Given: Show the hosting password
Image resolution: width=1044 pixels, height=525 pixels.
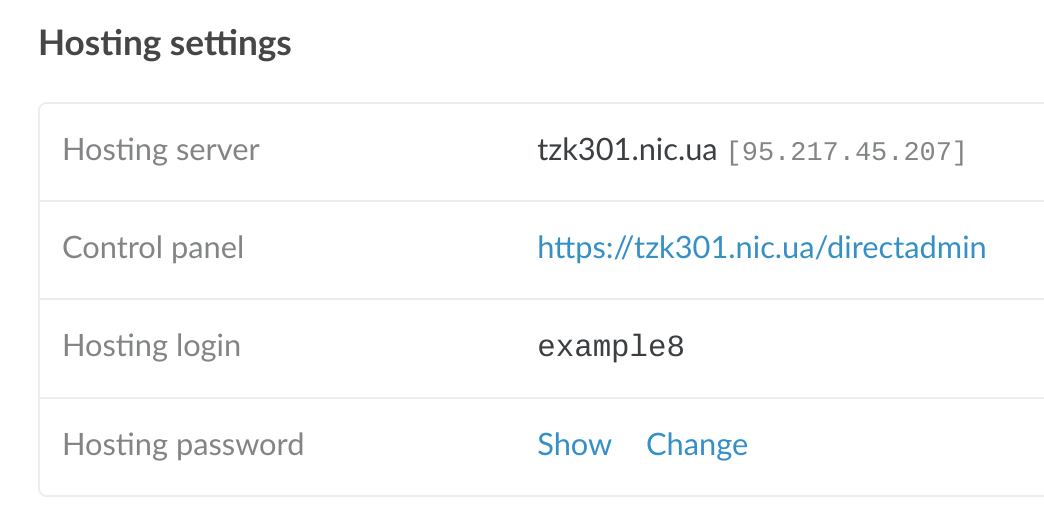Looking at the screenshot, I should (x=574, y=445).
